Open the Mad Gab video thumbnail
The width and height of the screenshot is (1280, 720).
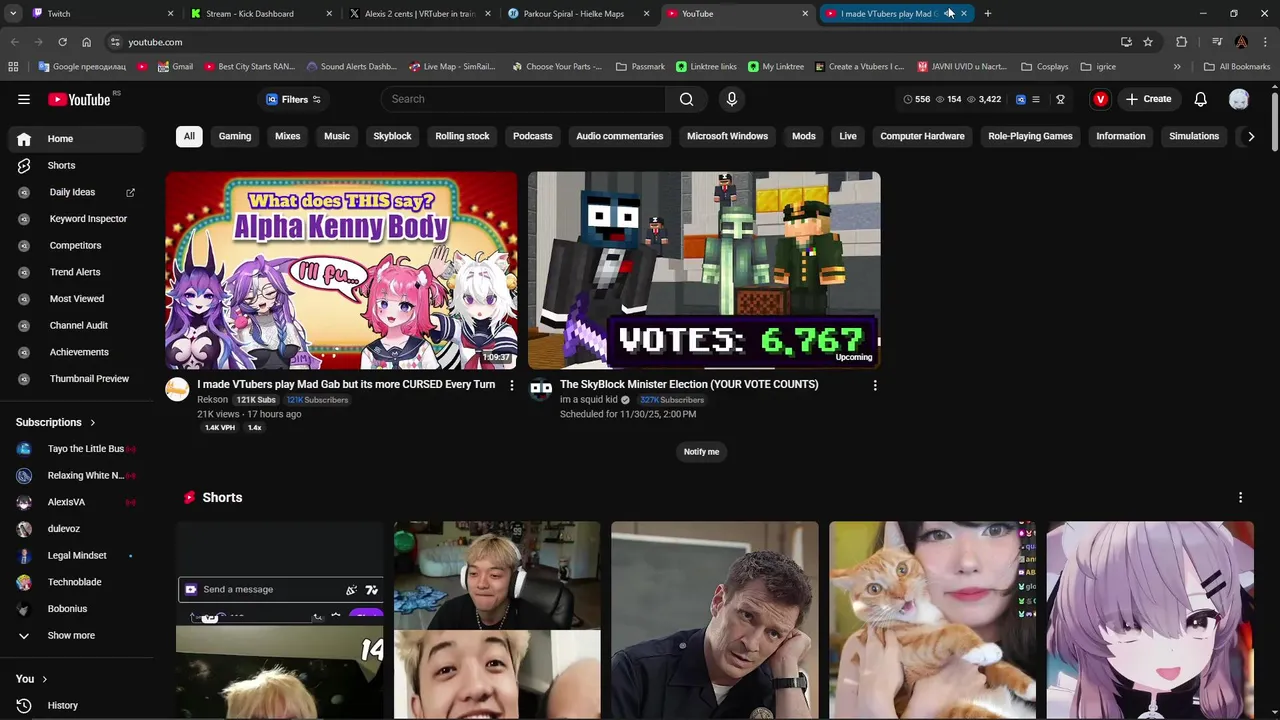(341, 270)
